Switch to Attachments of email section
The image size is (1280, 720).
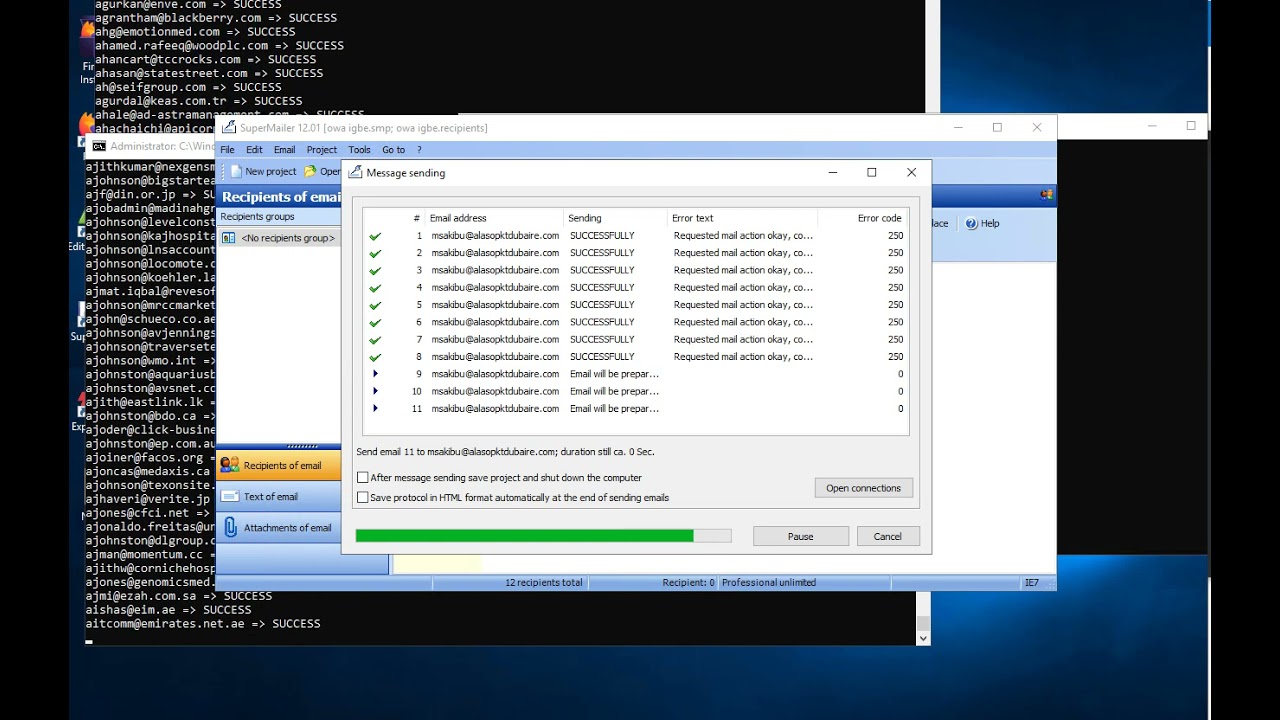(279, 527)
